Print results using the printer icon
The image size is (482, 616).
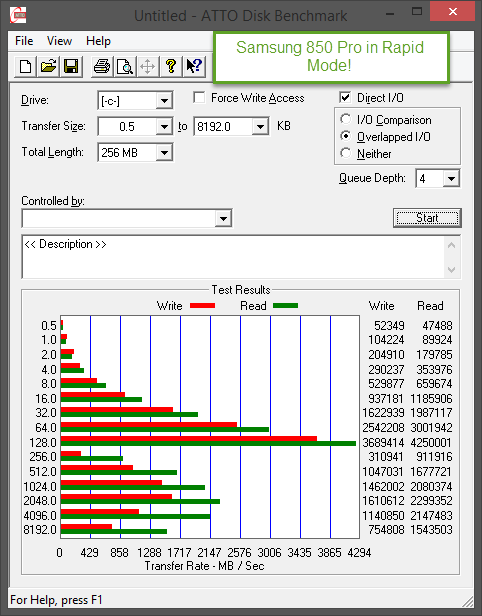pos(102,66)
